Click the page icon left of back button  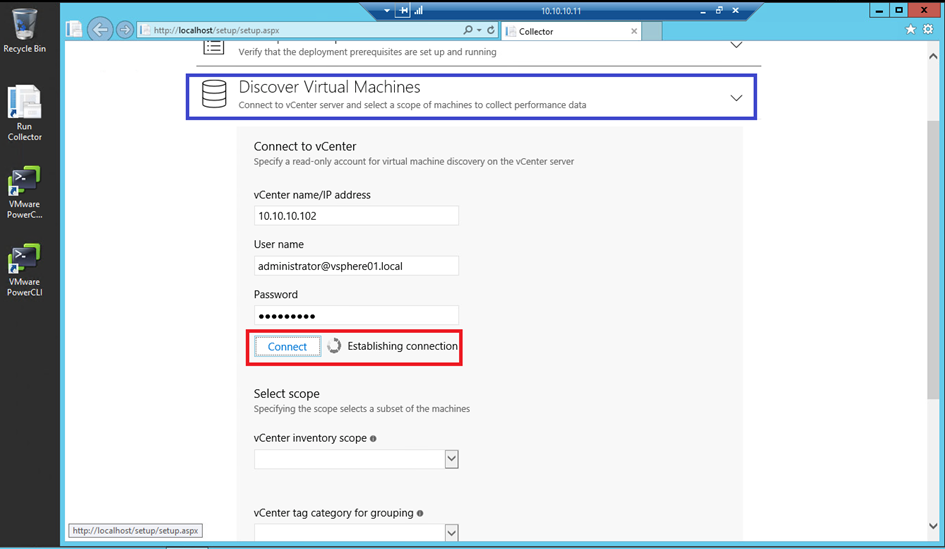tap(74, 30)
